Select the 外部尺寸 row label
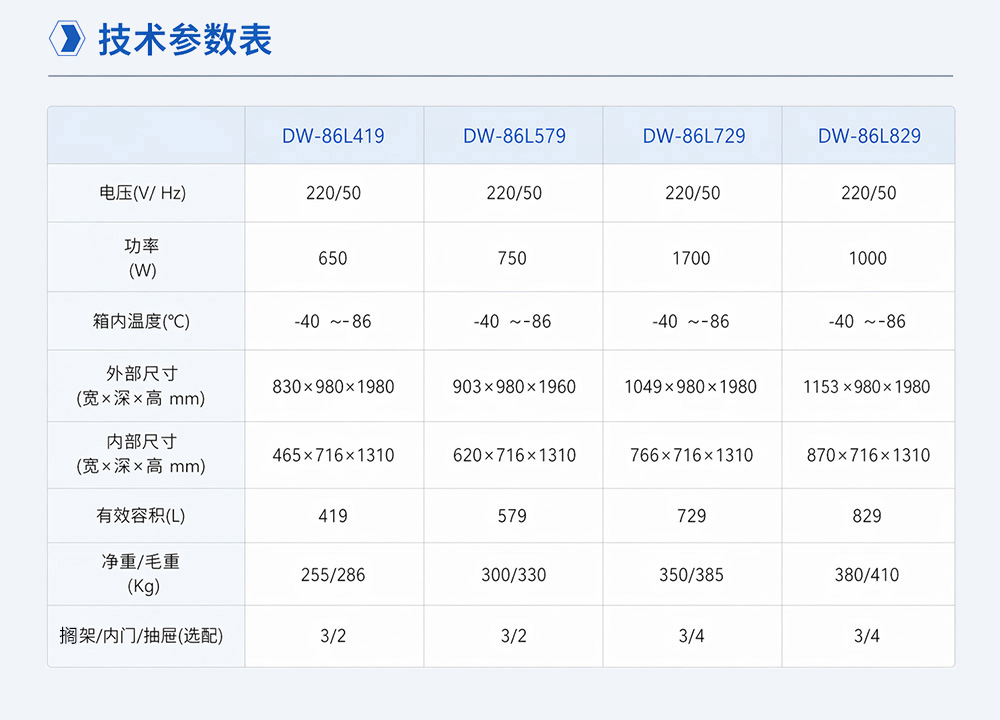Screen dimensions: 1000x720 [x=141, y=386]
